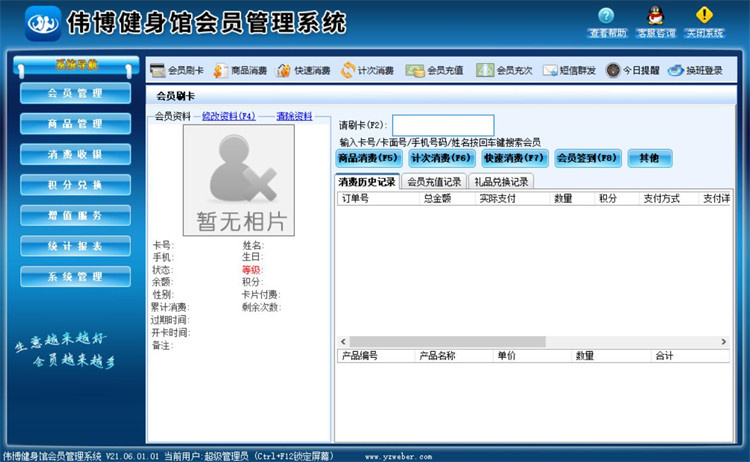This screenshot has width=750, height=462.
Task: Click the 产品编号 column header
Action: [376, 356]
